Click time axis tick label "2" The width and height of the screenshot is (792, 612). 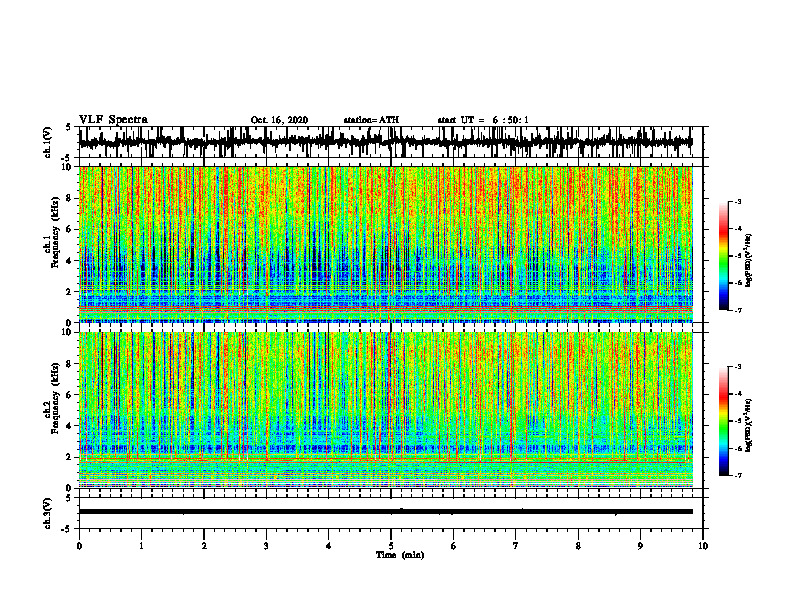pos(204,546)
